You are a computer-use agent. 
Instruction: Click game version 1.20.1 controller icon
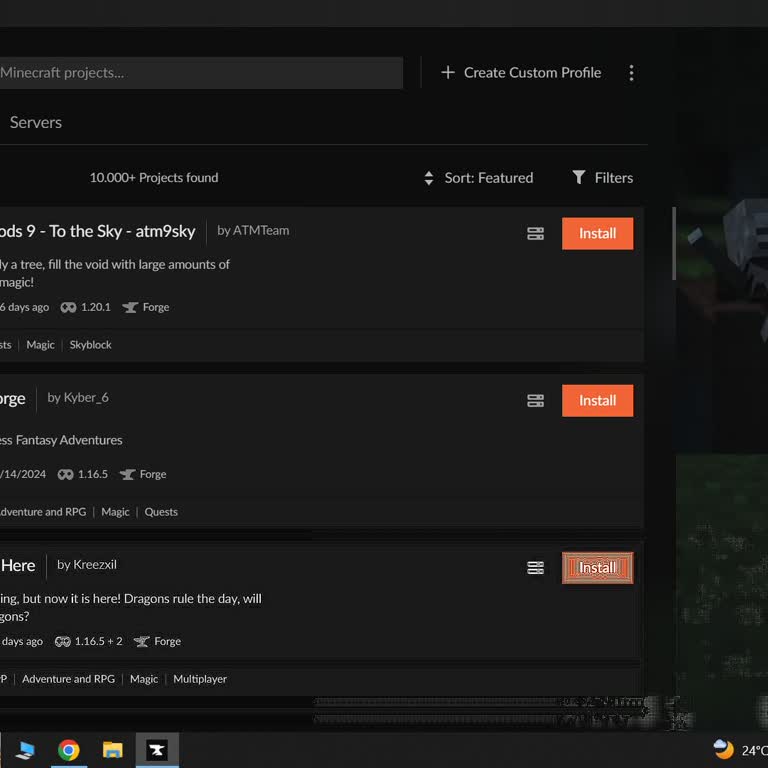68,307
